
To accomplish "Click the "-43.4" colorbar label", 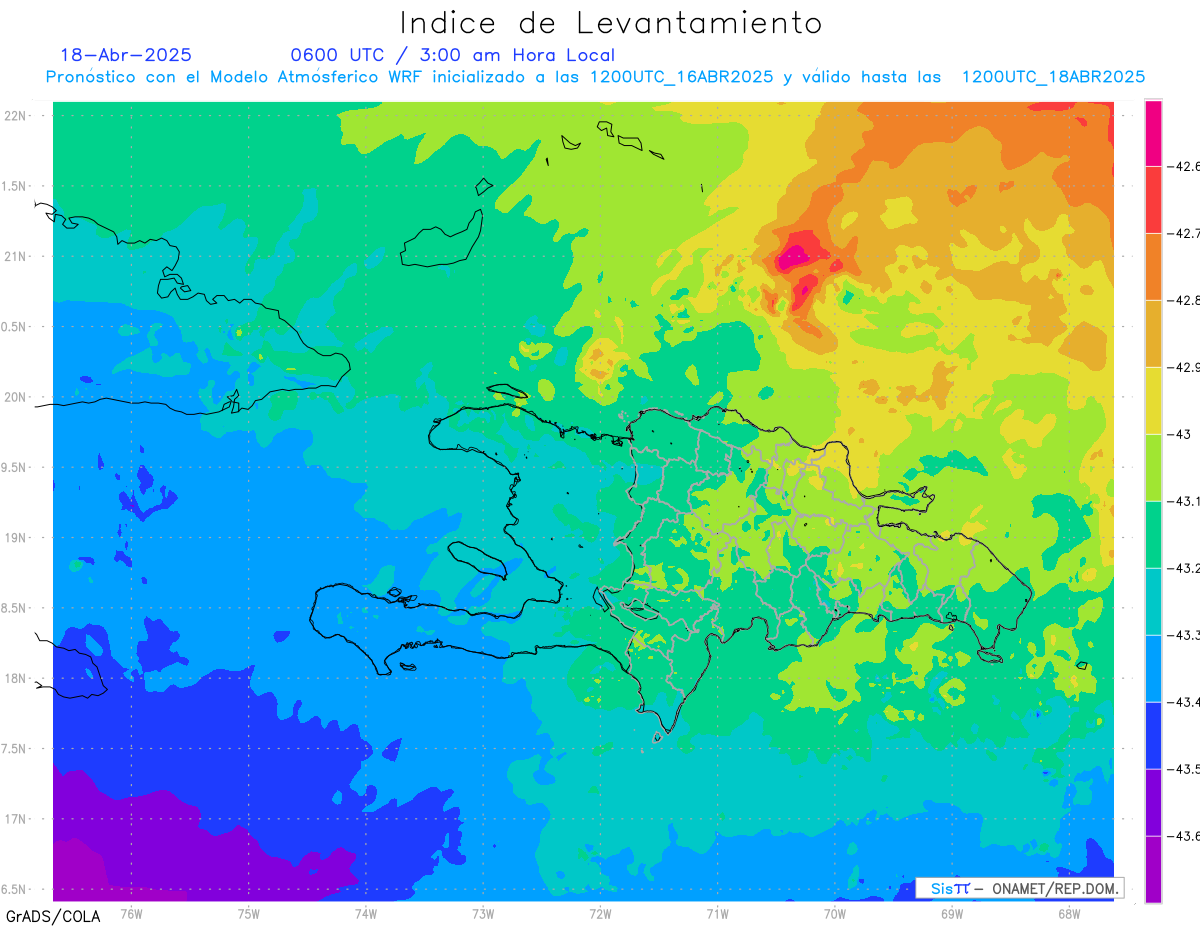I will coord(1183,702).
